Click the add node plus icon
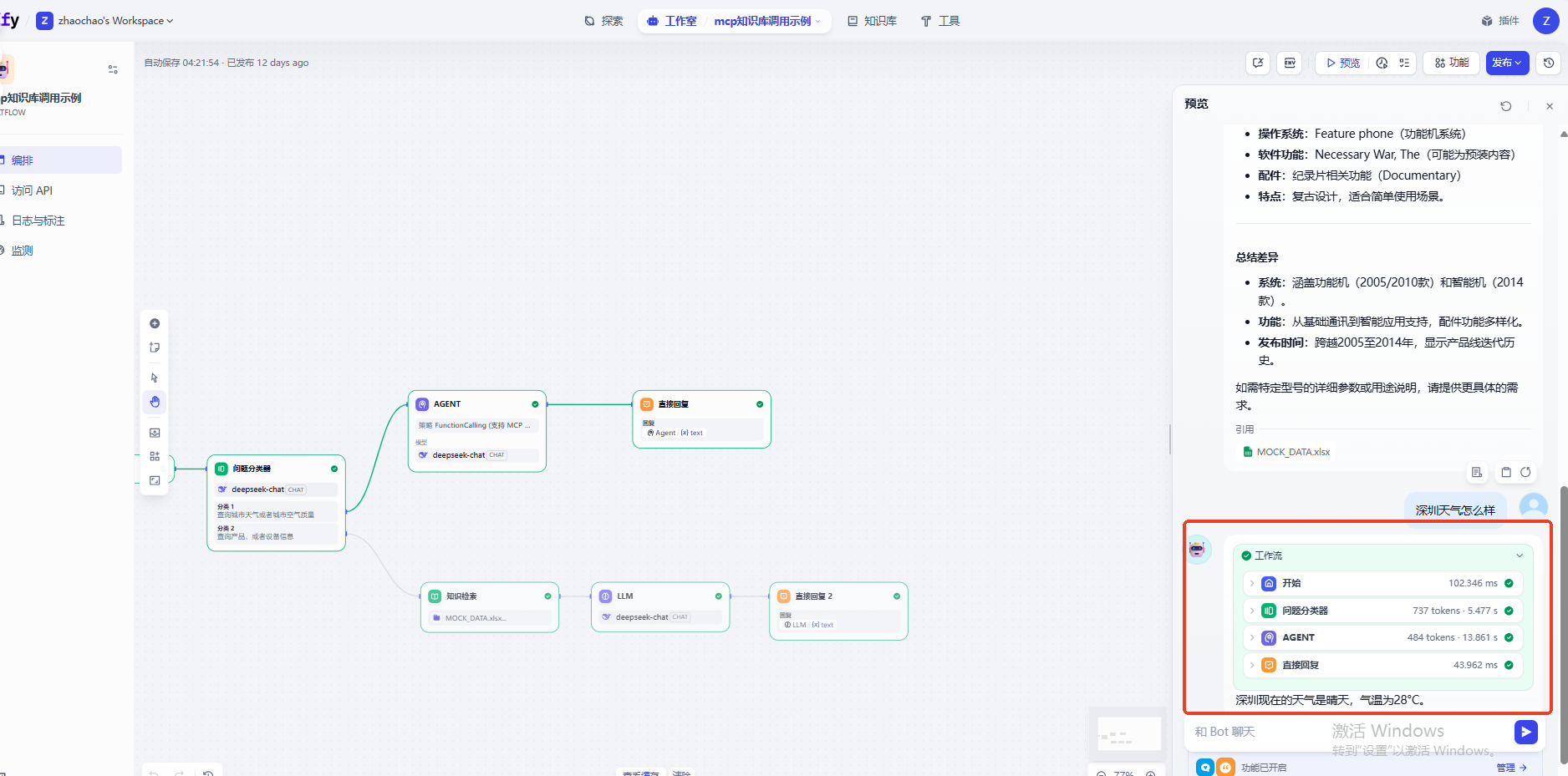 click(x=155, y=323)
